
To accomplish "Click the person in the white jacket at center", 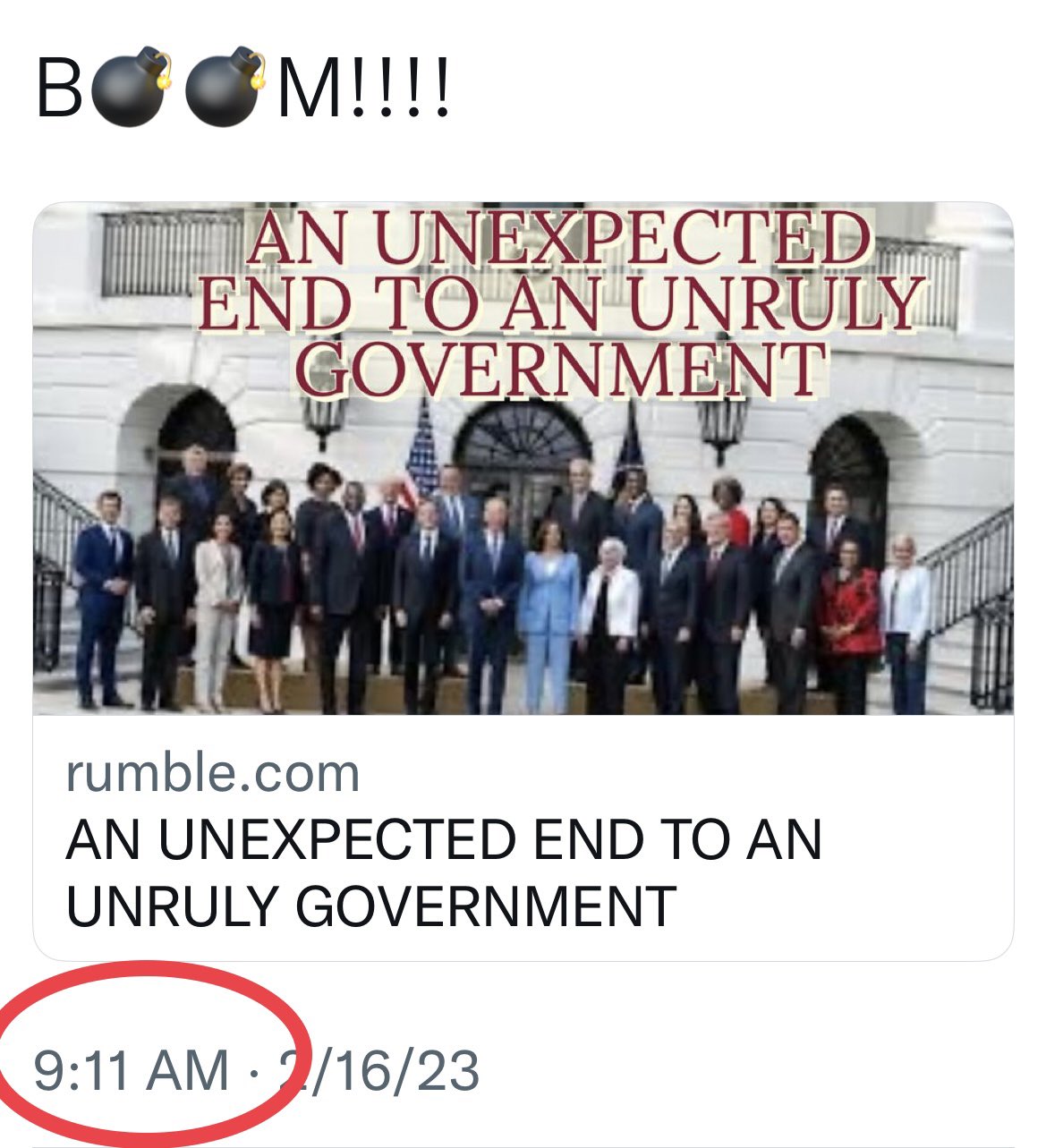I will tap(609, 626).
